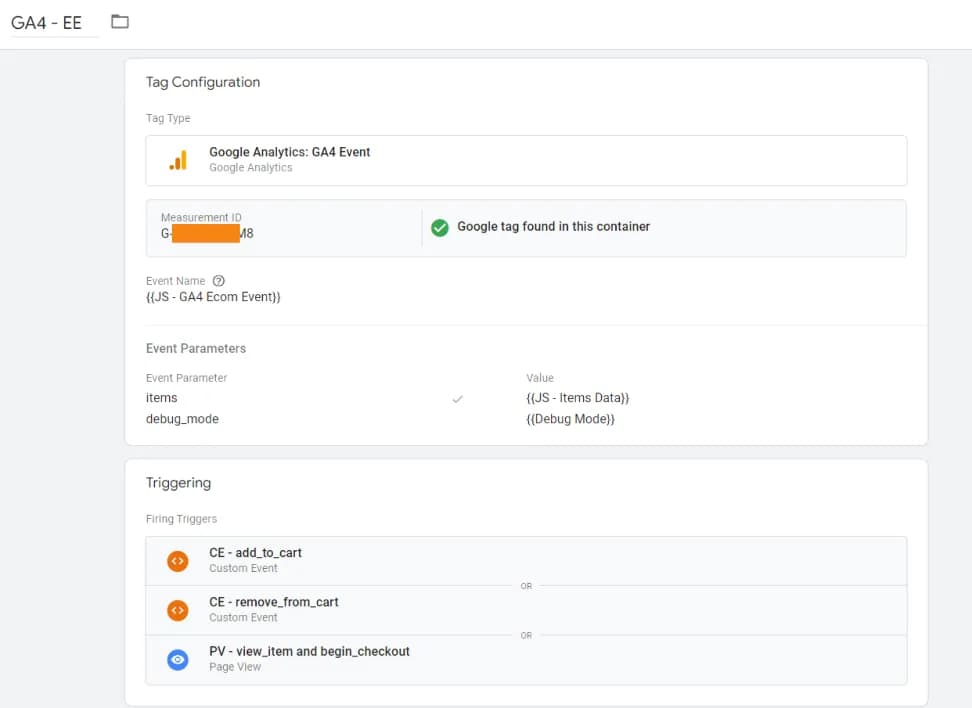Open the CE - add_to_cart trigger
Viewport: 972px width, 708px height.
(x=526, y=561)
